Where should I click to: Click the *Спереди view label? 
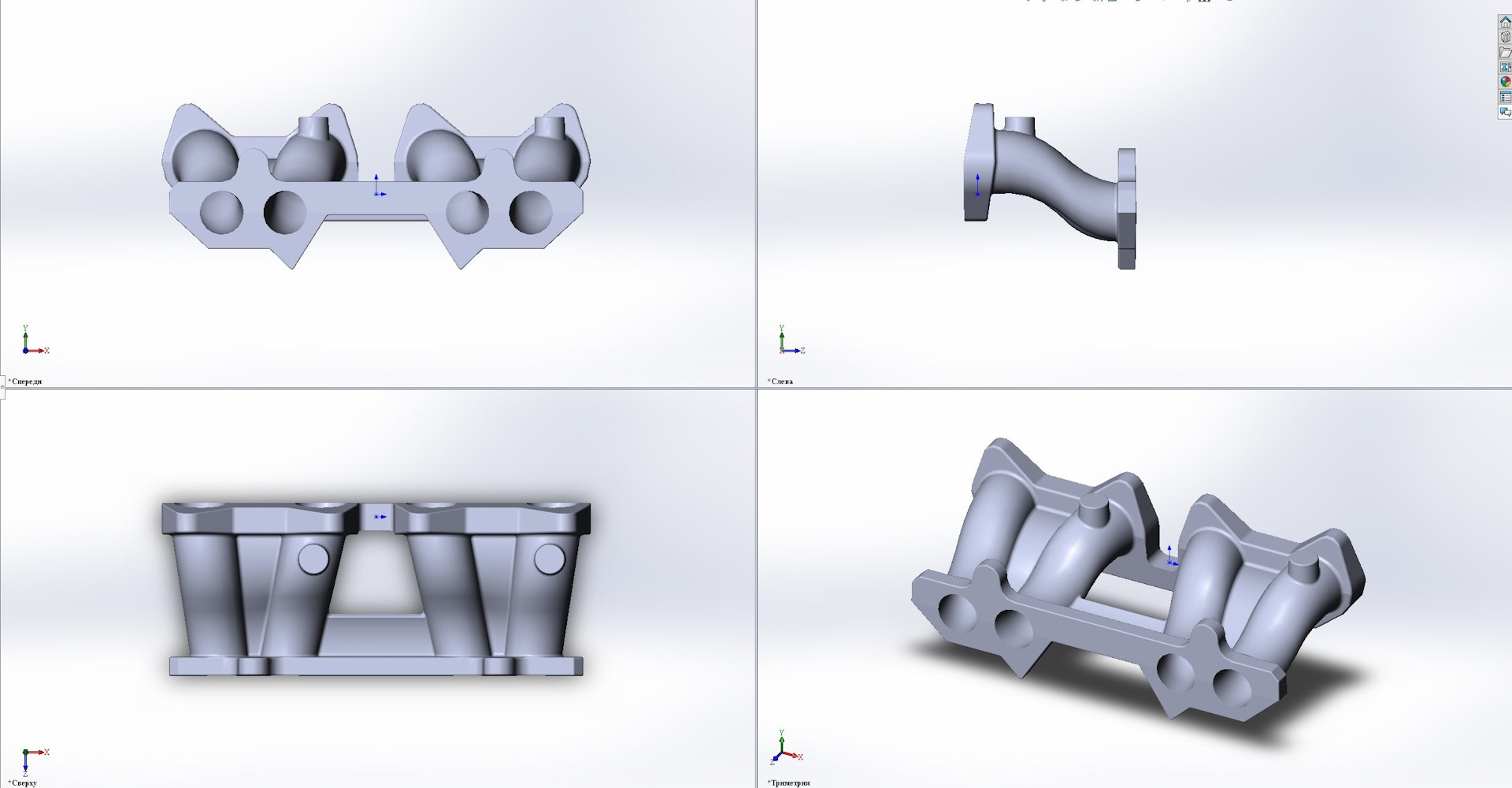(x=25, y=381)
